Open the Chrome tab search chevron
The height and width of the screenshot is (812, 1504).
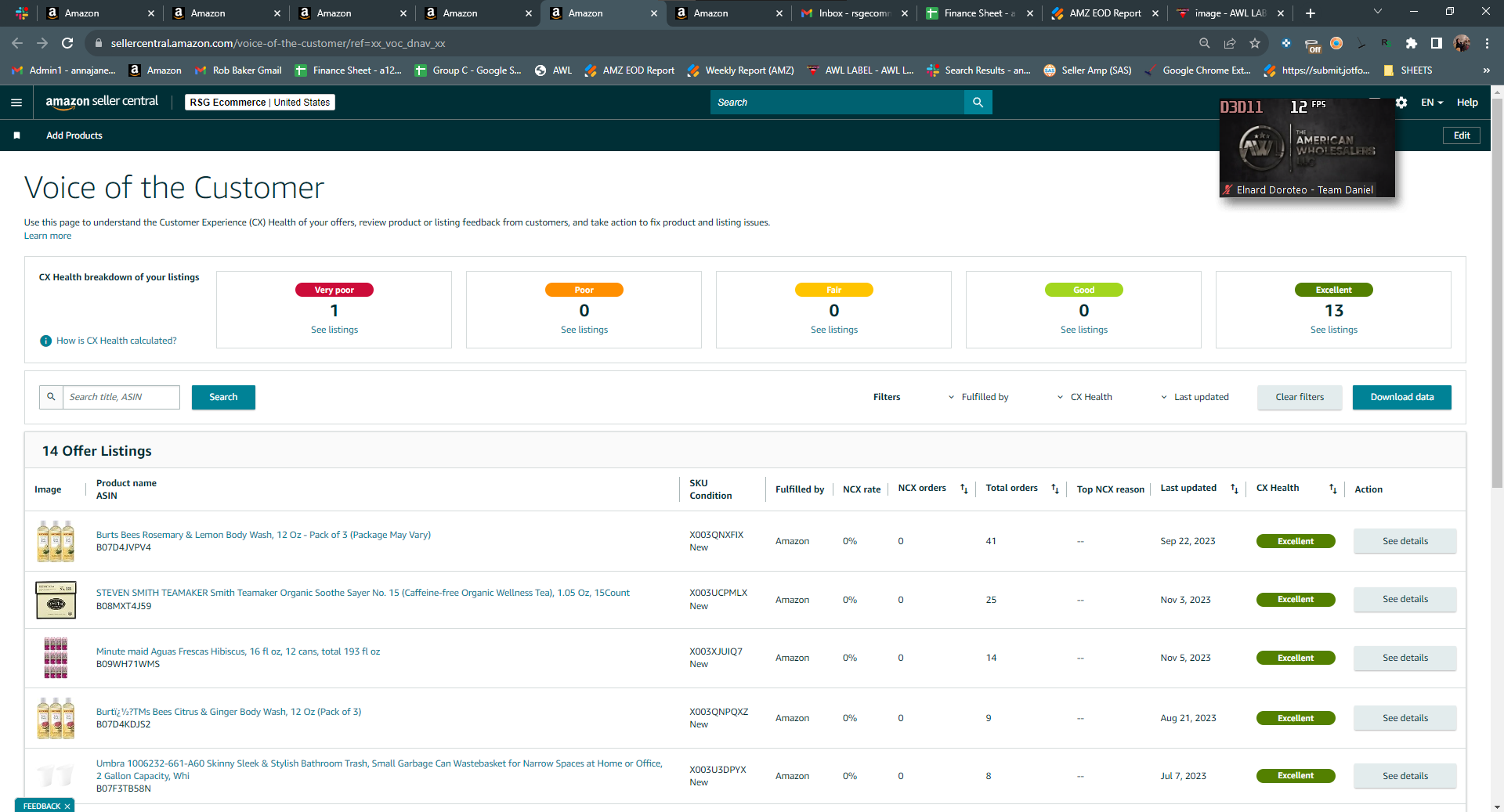tap(1378, 12)
